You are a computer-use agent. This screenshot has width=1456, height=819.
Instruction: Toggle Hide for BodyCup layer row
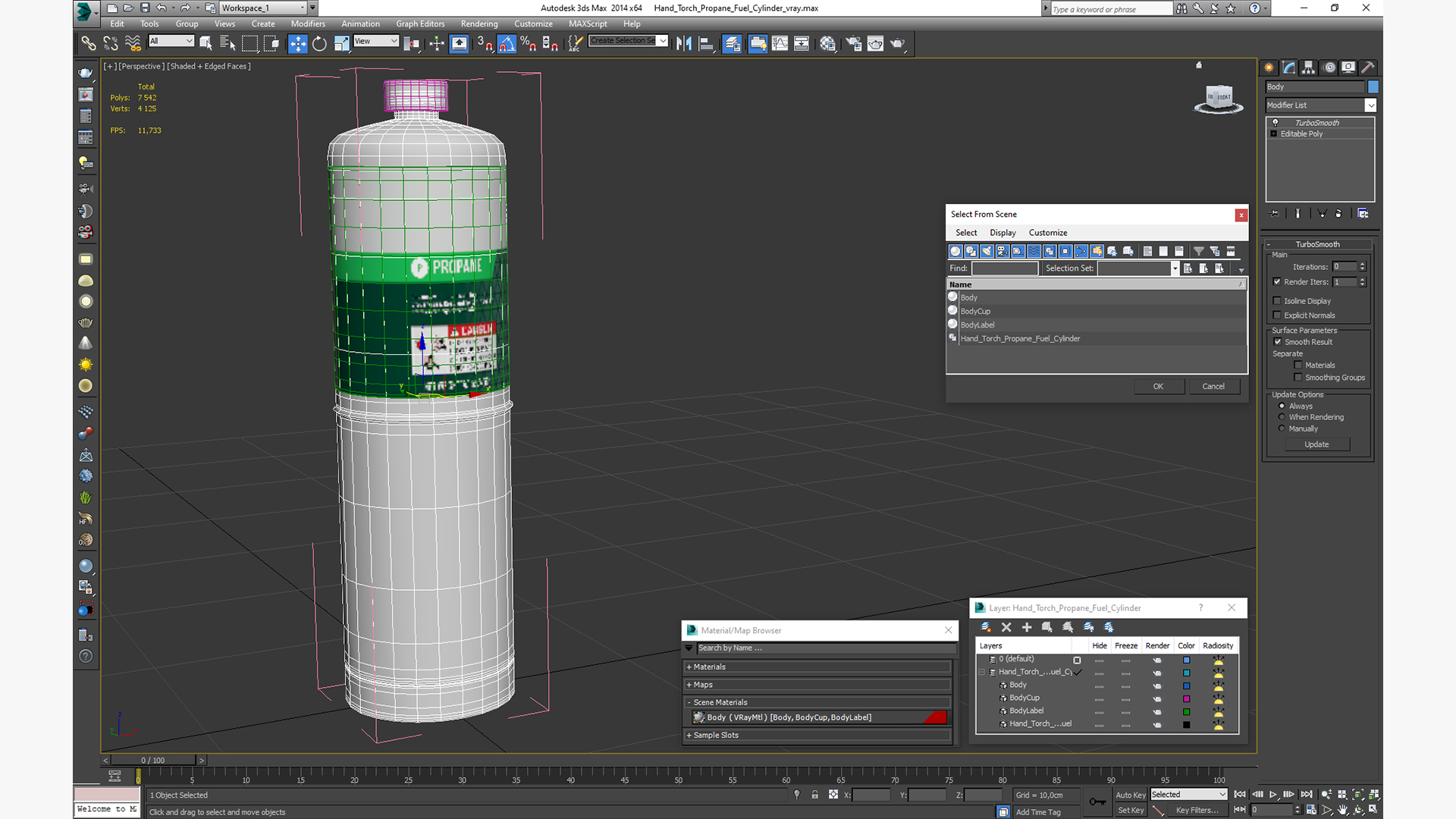pyautogui.click(x=1099, y=698)
